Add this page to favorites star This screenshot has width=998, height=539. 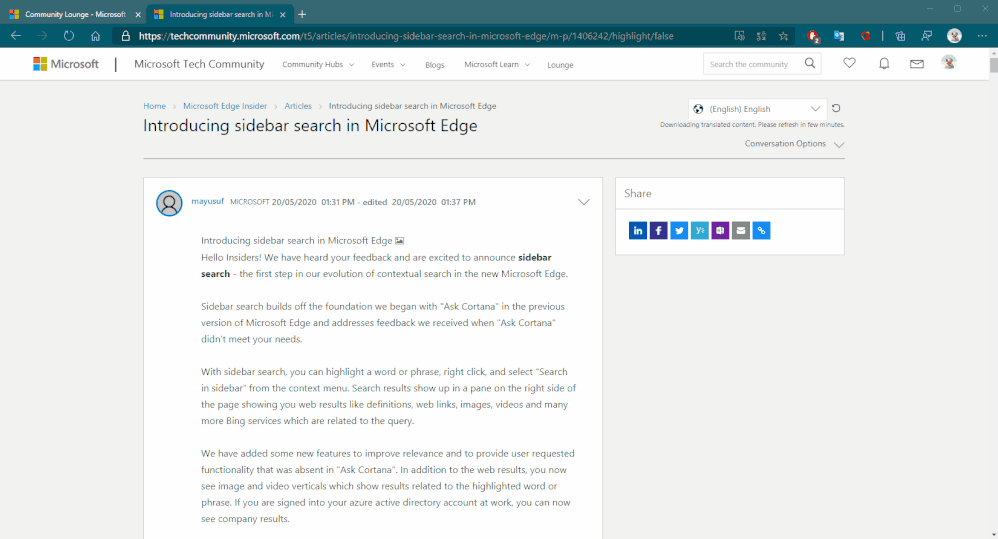point(784,36)
